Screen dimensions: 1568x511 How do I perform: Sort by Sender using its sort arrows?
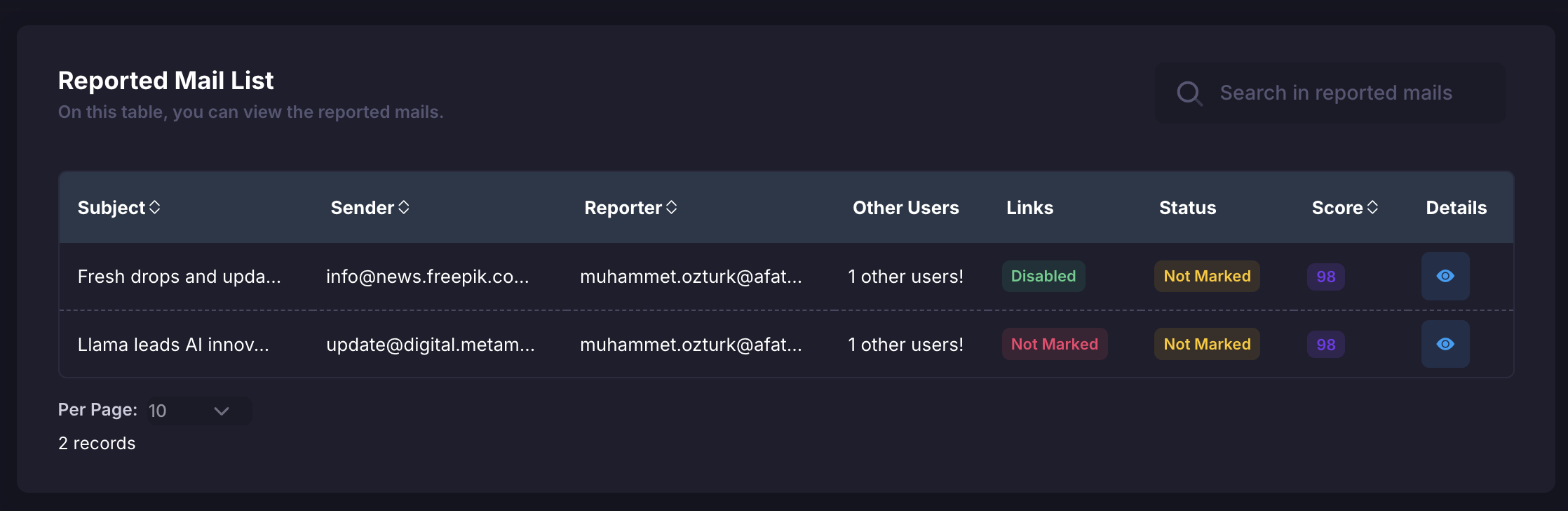click(x=404, y=207)
